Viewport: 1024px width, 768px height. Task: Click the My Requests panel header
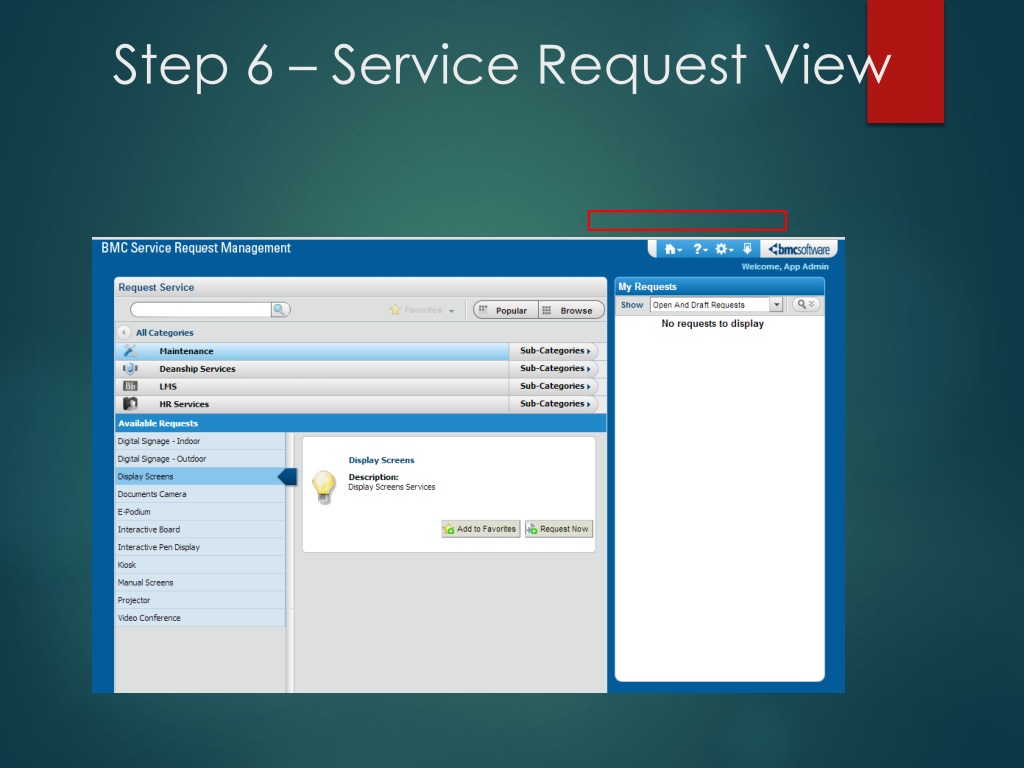click(720, 287)
